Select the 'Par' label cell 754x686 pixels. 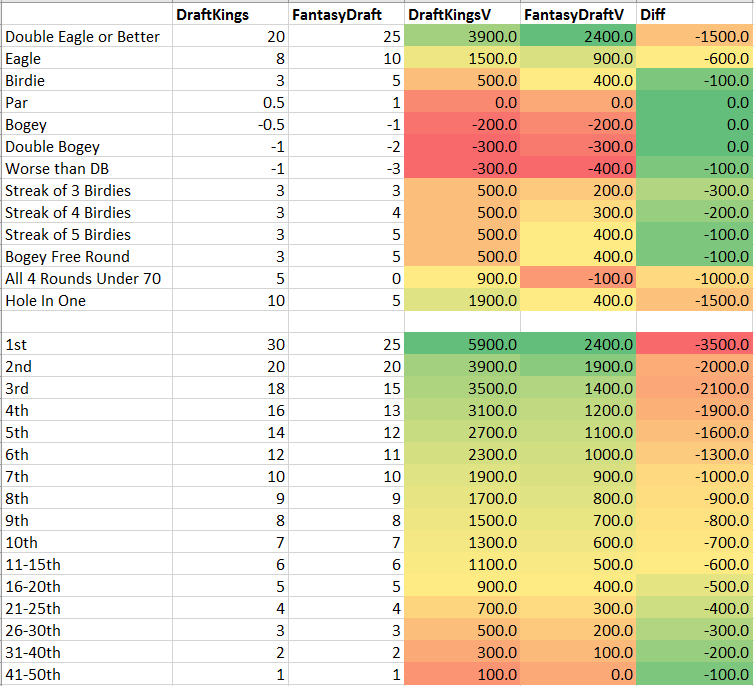click(87, 102)
